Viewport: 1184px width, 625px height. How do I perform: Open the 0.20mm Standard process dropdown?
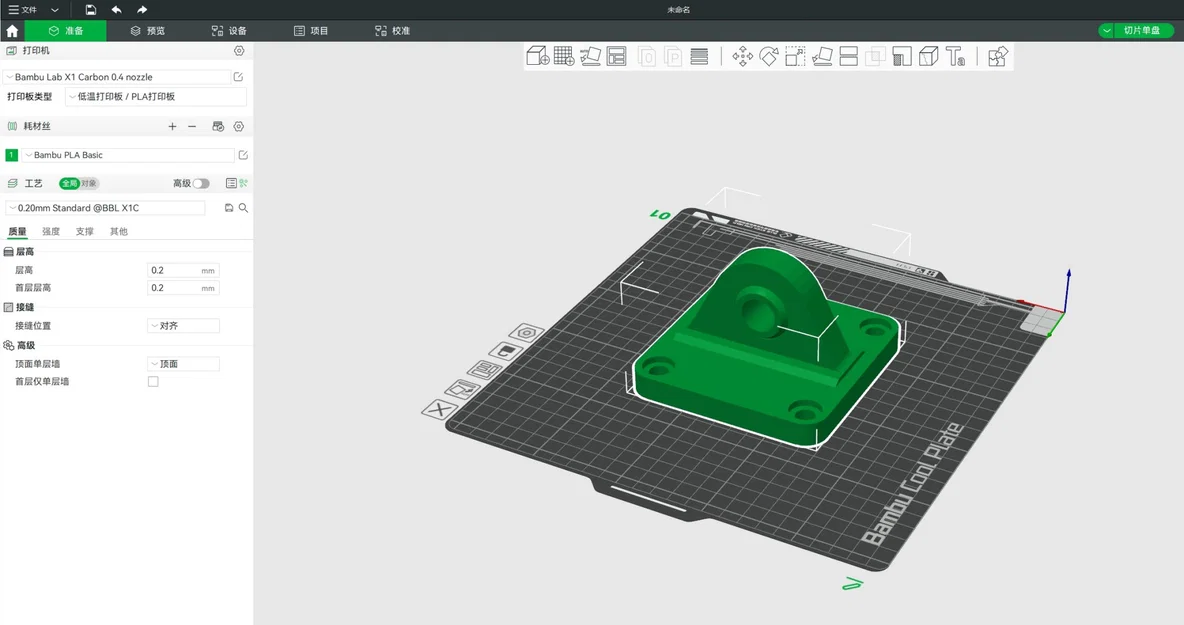(x=106, y=208)
